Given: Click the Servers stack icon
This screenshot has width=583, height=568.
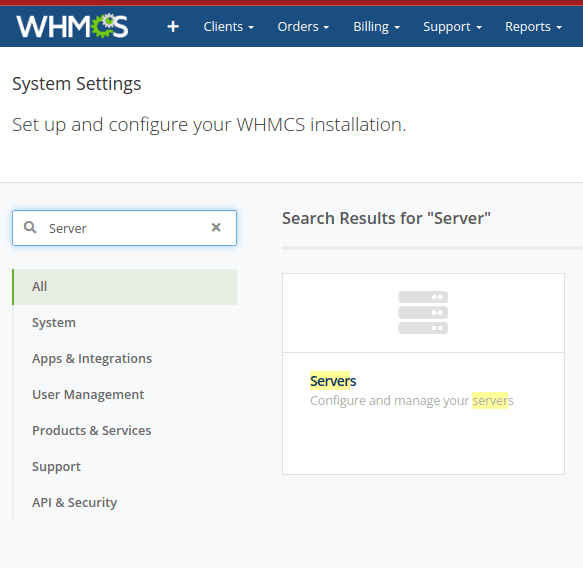Looking at the screenshot, I should click(x=423, y=312).
